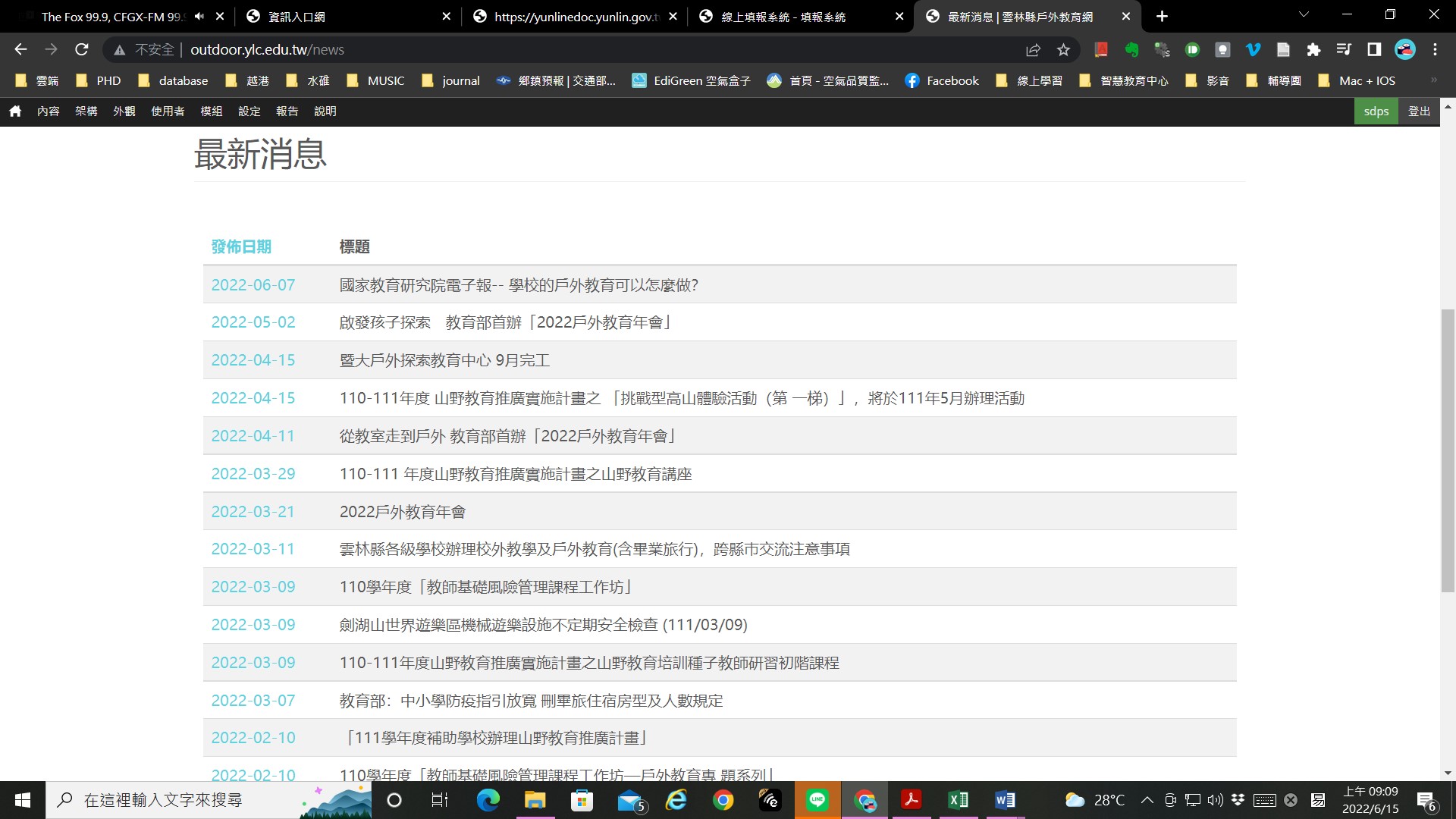1456x819 pixels.
Task: Open Internet Explorer from taskbar
Action: (x=676, y=800)
